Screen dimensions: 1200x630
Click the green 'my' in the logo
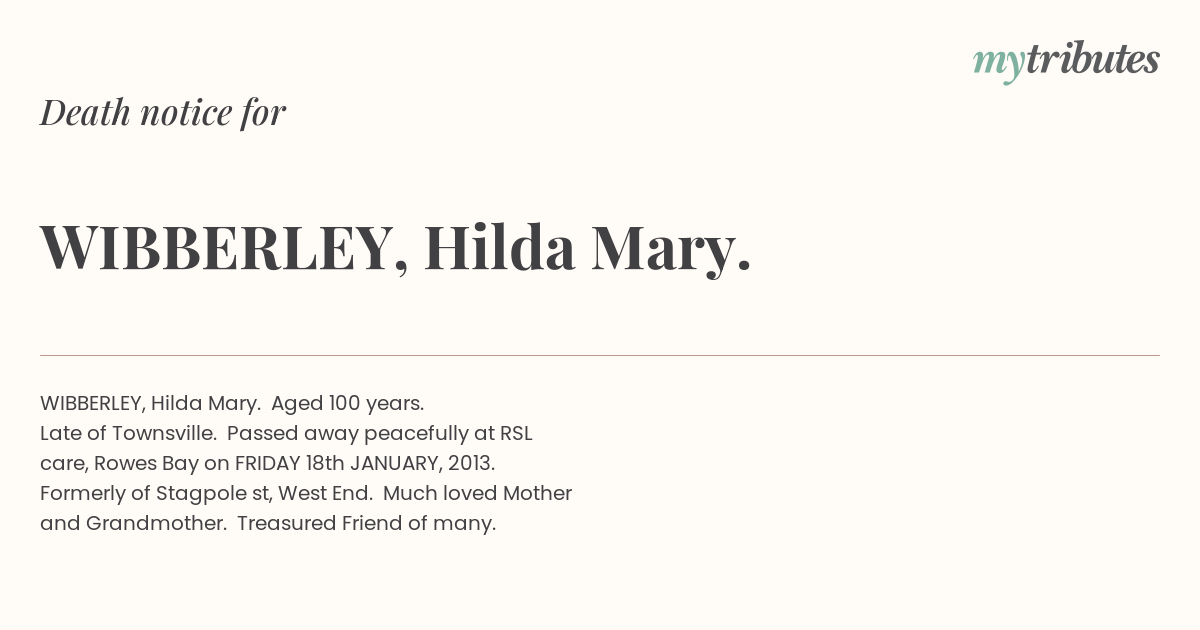click(x=999, y=65)
